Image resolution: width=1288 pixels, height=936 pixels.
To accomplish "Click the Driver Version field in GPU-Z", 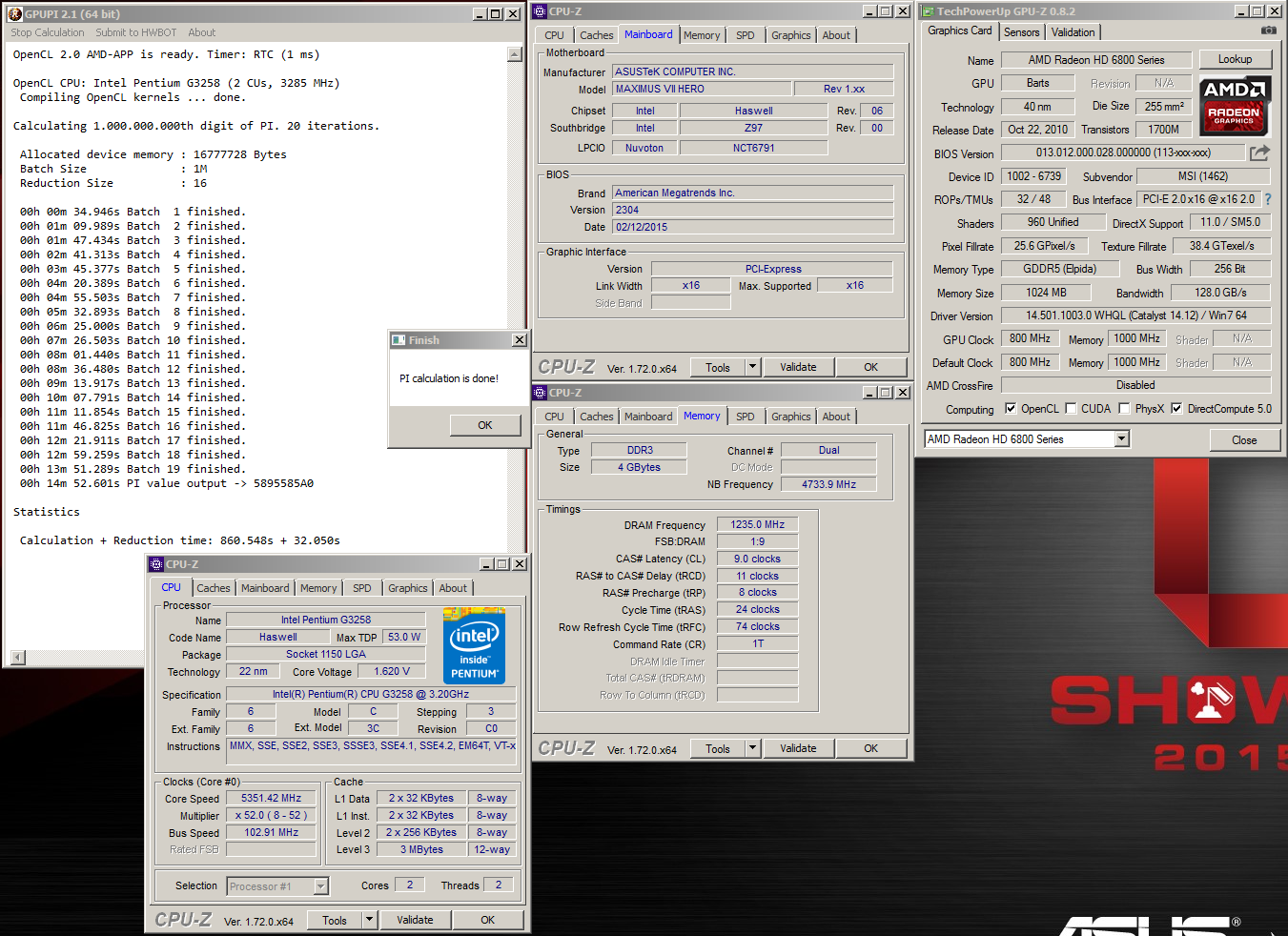I will pyautogui.click(x=1135, y=315).
